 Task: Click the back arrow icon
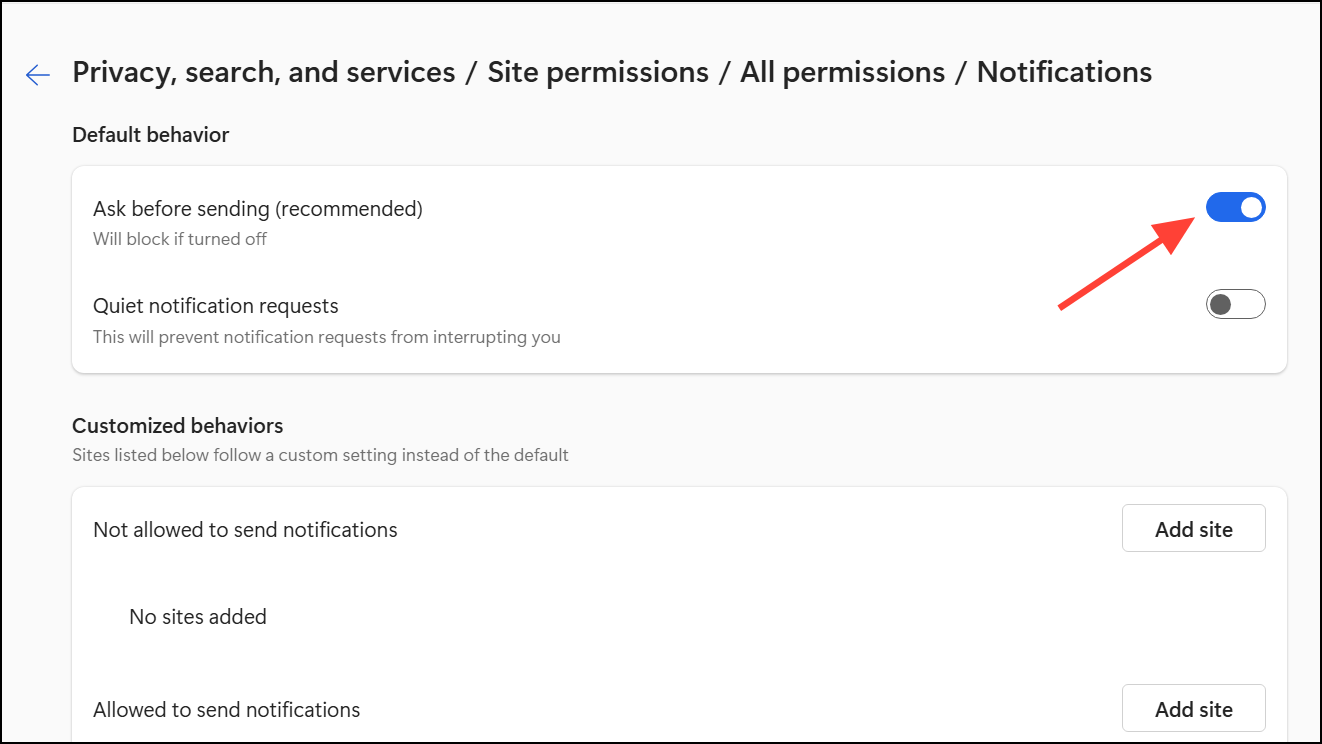[38, 75]
